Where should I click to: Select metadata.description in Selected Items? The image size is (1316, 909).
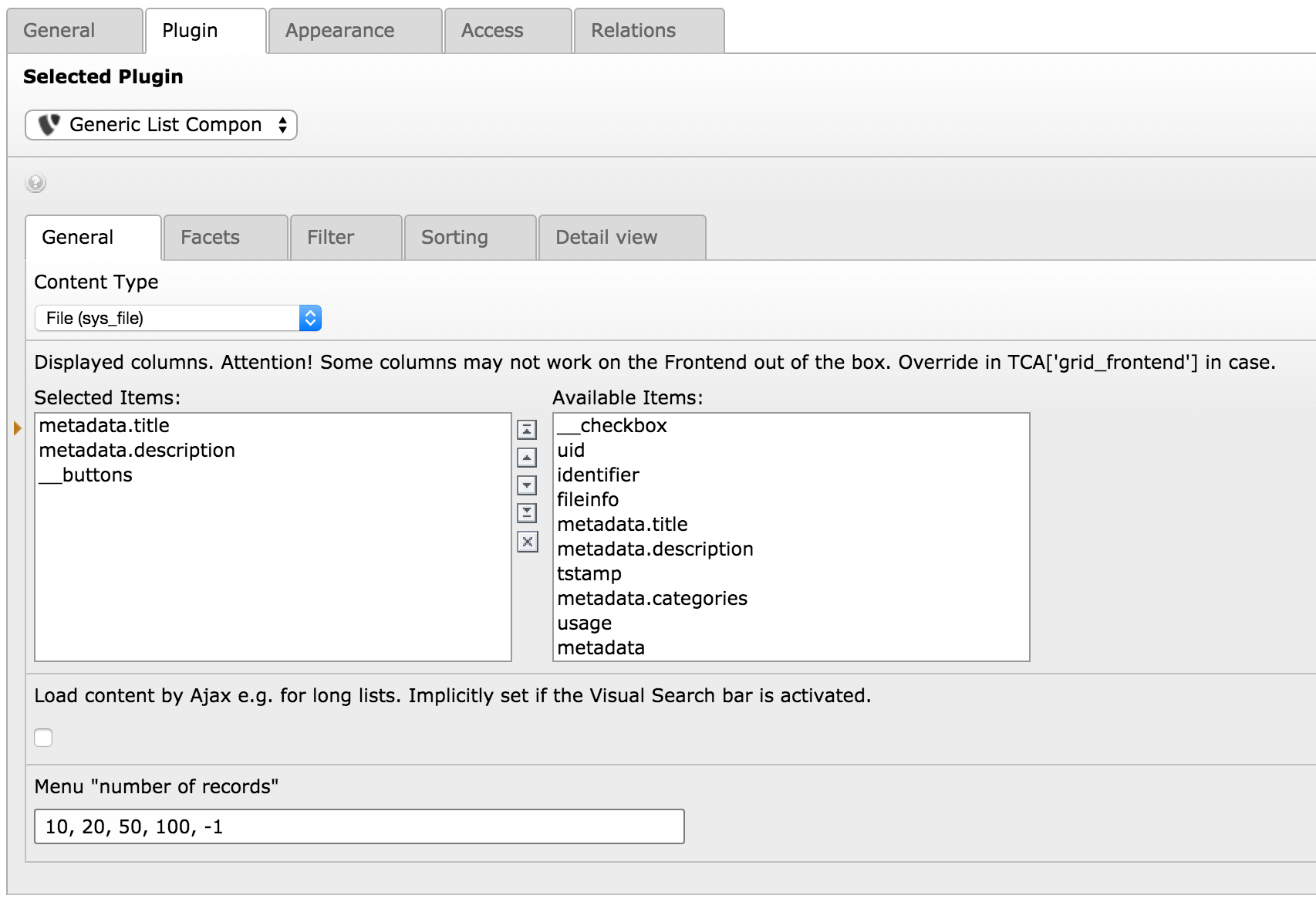[137, 451]
